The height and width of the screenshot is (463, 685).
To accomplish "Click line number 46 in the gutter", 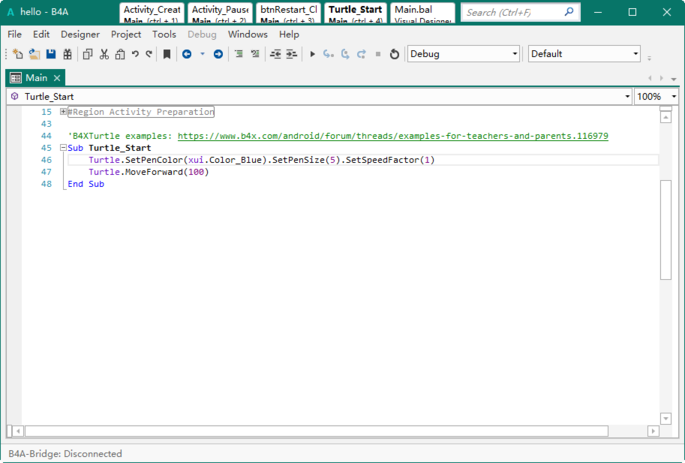I will coord(46,160).
